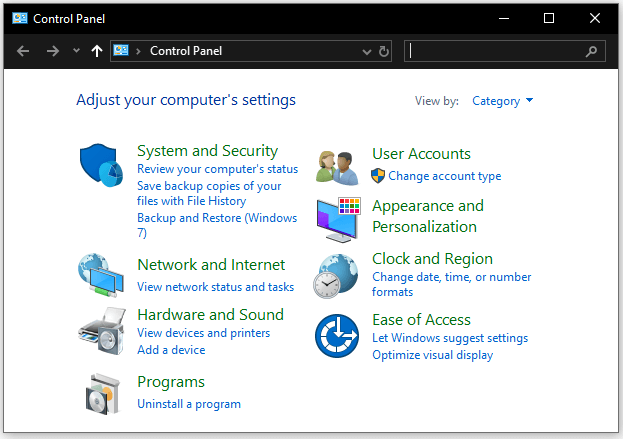Expand the address bar history dropdown
The height and width of the screenshot is (439, 623).
[x=367, y=51]
